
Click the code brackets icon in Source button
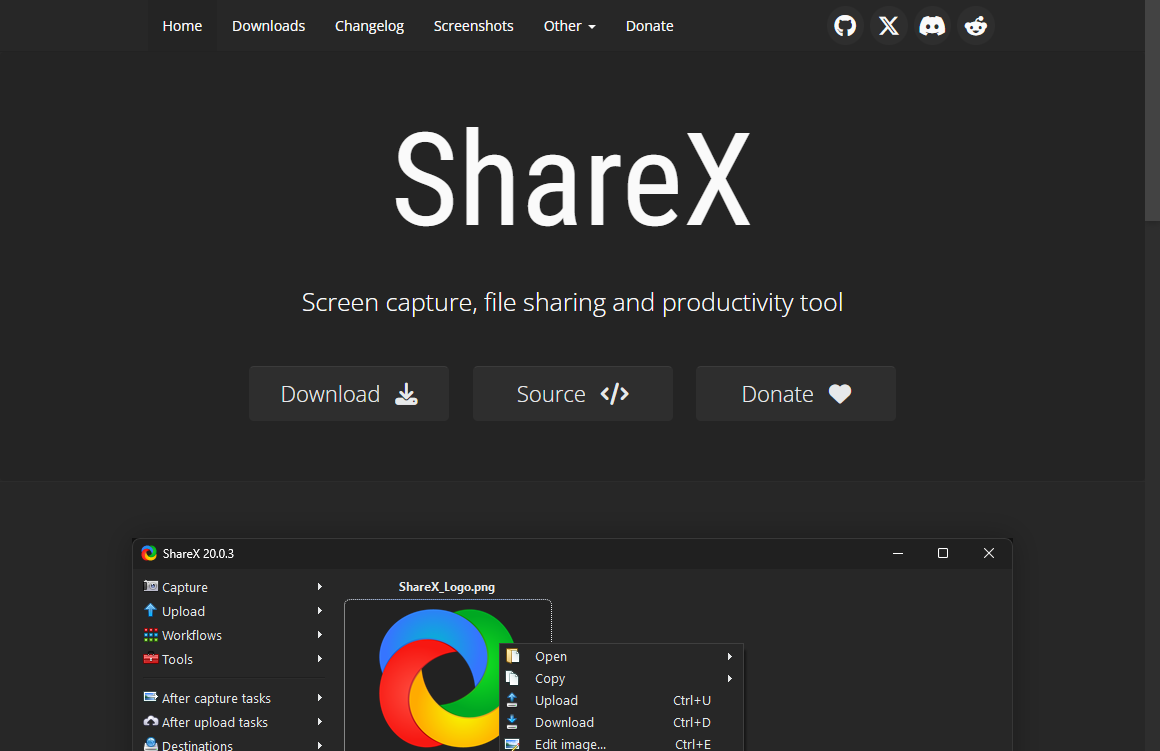615,394
